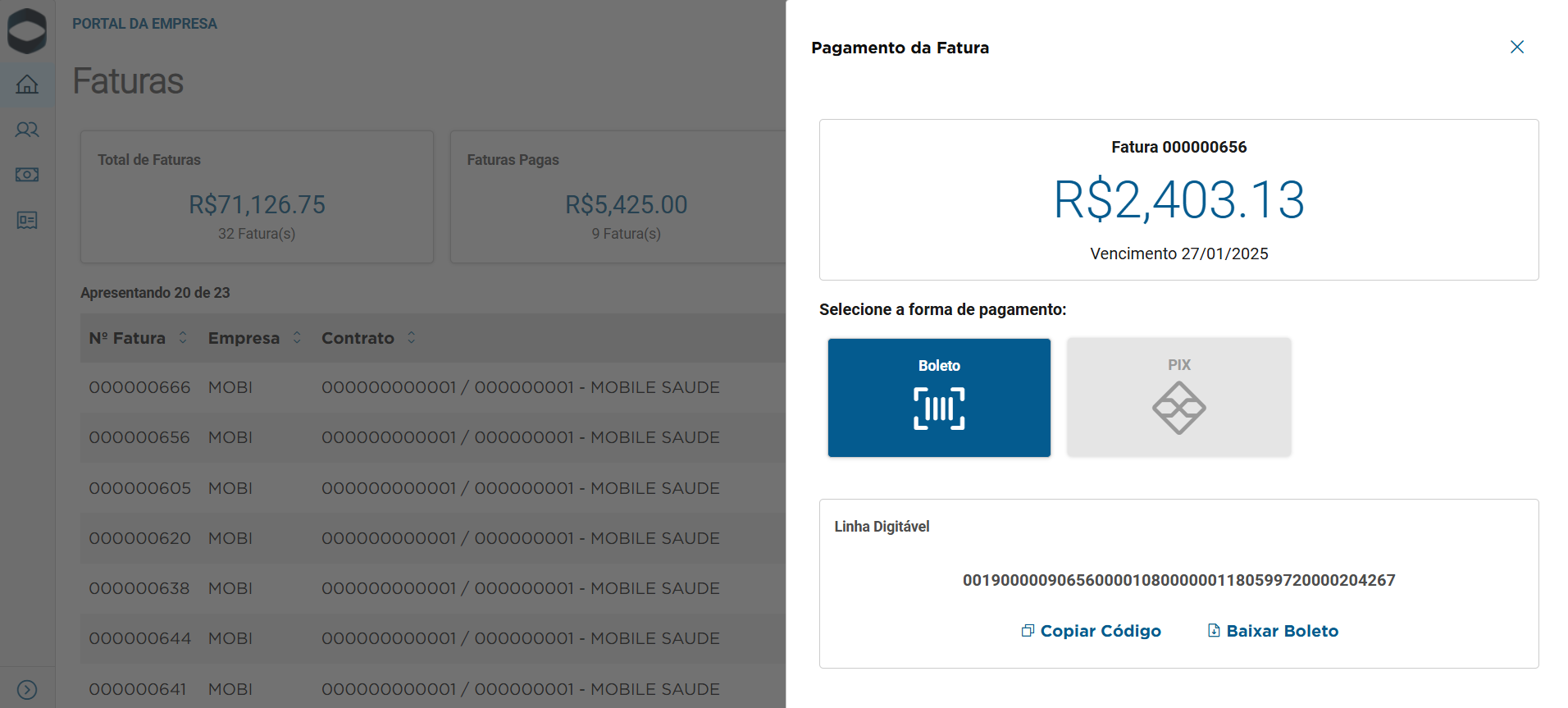Click the Portal da Empresa header link

(x=144, y=24)
